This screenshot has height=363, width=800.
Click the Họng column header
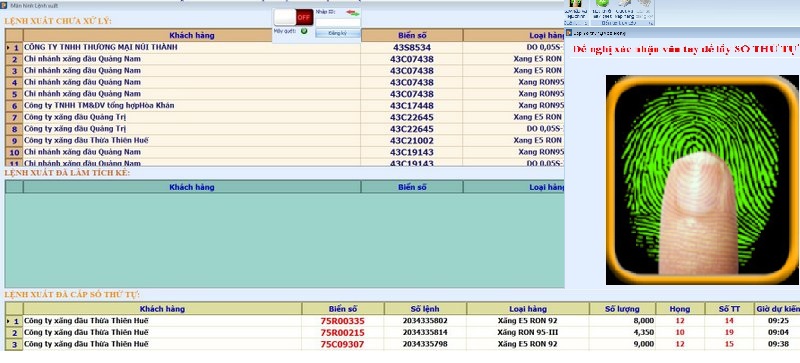pyautogui.click(x=680, y=308)
